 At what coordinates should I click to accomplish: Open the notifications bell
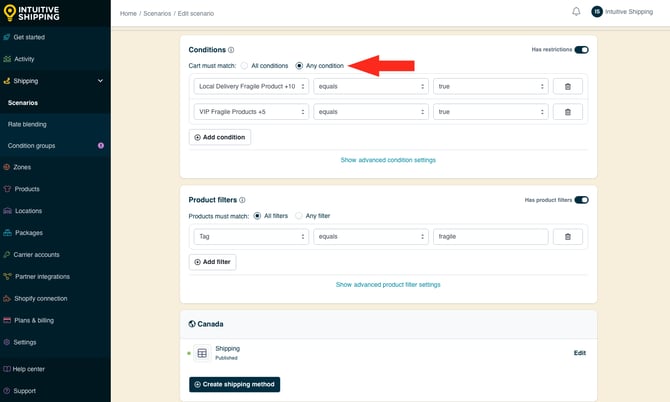[x=576, y=12]
